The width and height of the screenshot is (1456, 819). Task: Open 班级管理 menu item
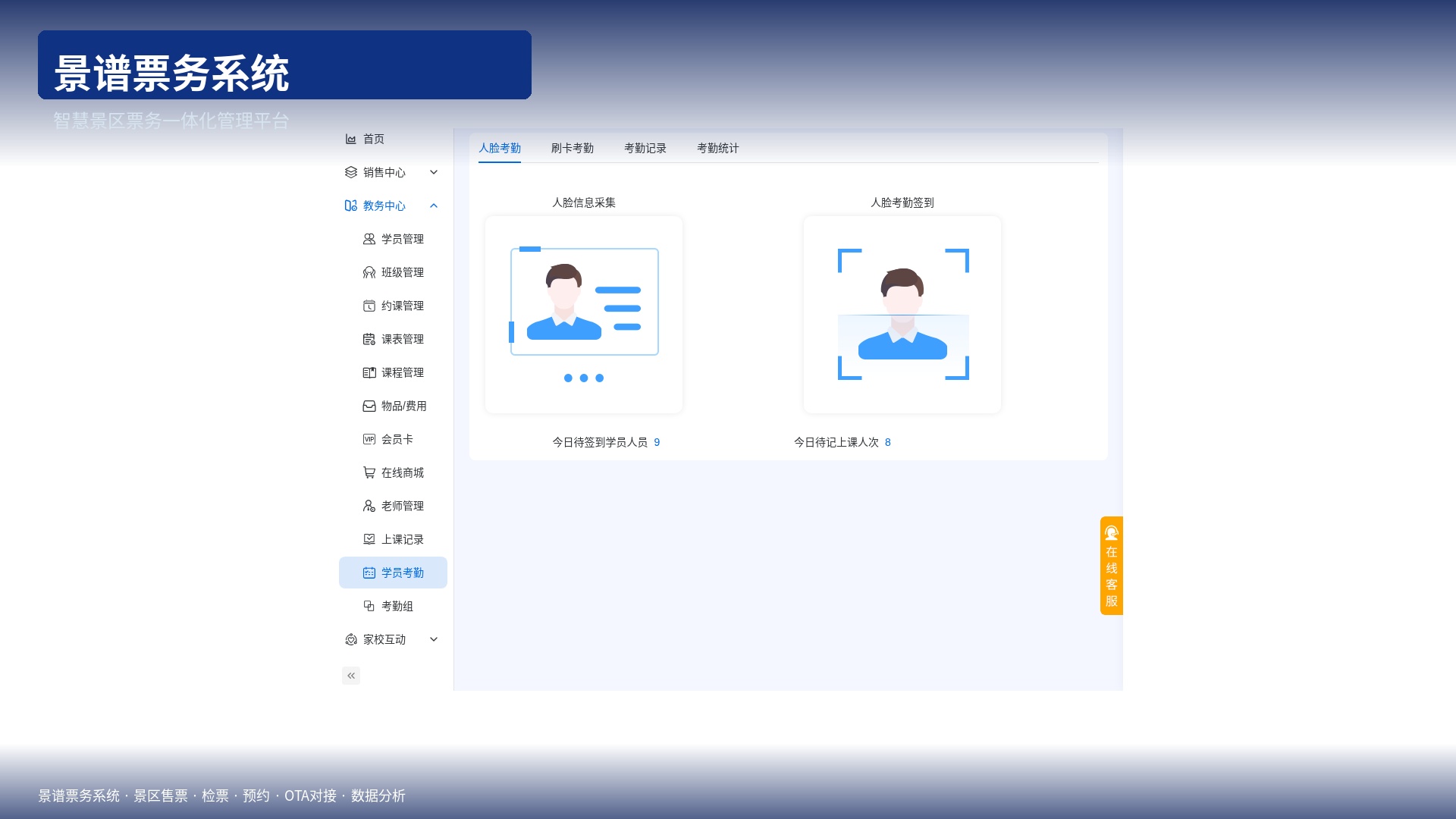pos(393,272)
